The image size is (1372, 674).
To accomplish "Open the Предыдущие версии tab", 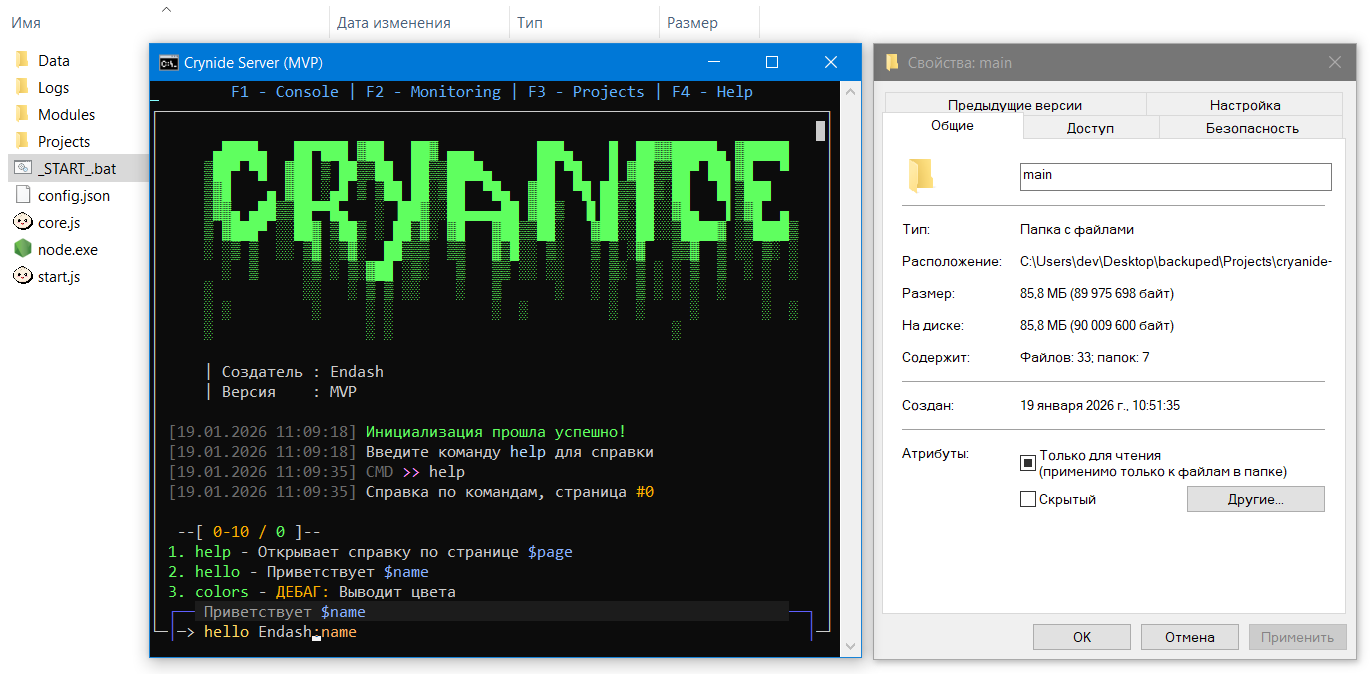I will [x=1014, y=105].
